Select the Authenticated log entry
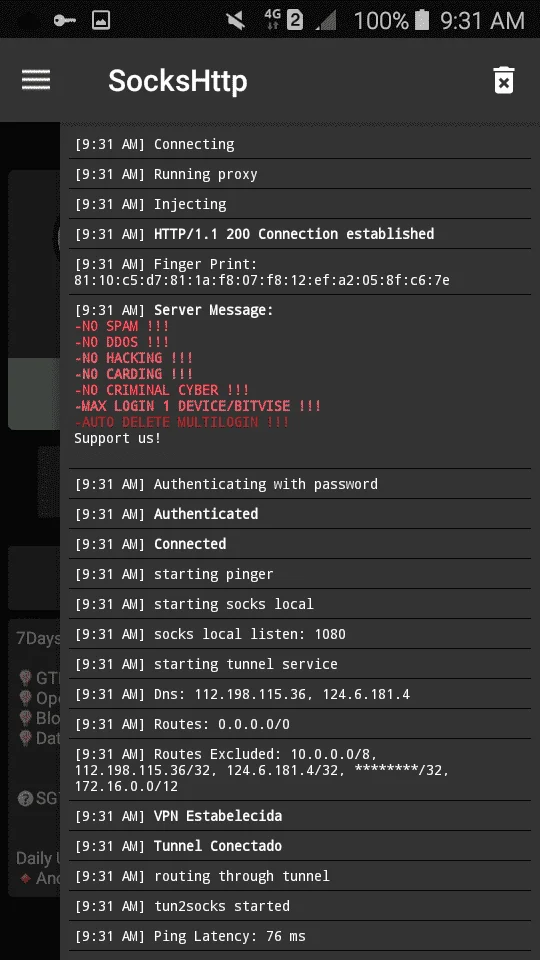540x960 pixels. pos(299,514)
